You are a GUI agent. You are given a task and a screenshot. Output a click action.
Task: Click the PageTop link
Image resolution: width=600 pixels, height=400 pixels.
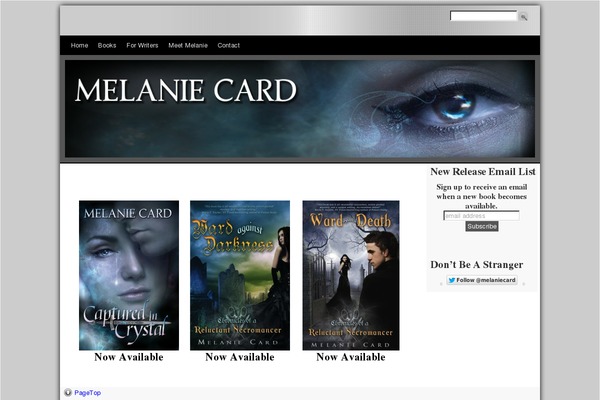coord(88,393)
